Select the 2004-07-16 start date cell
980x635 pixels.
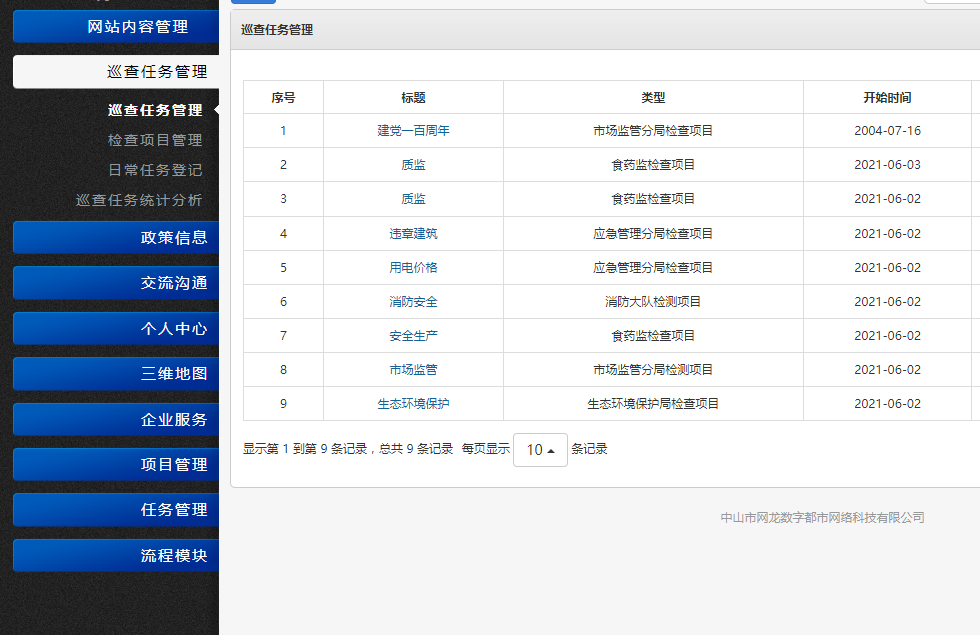click(888, 131)
